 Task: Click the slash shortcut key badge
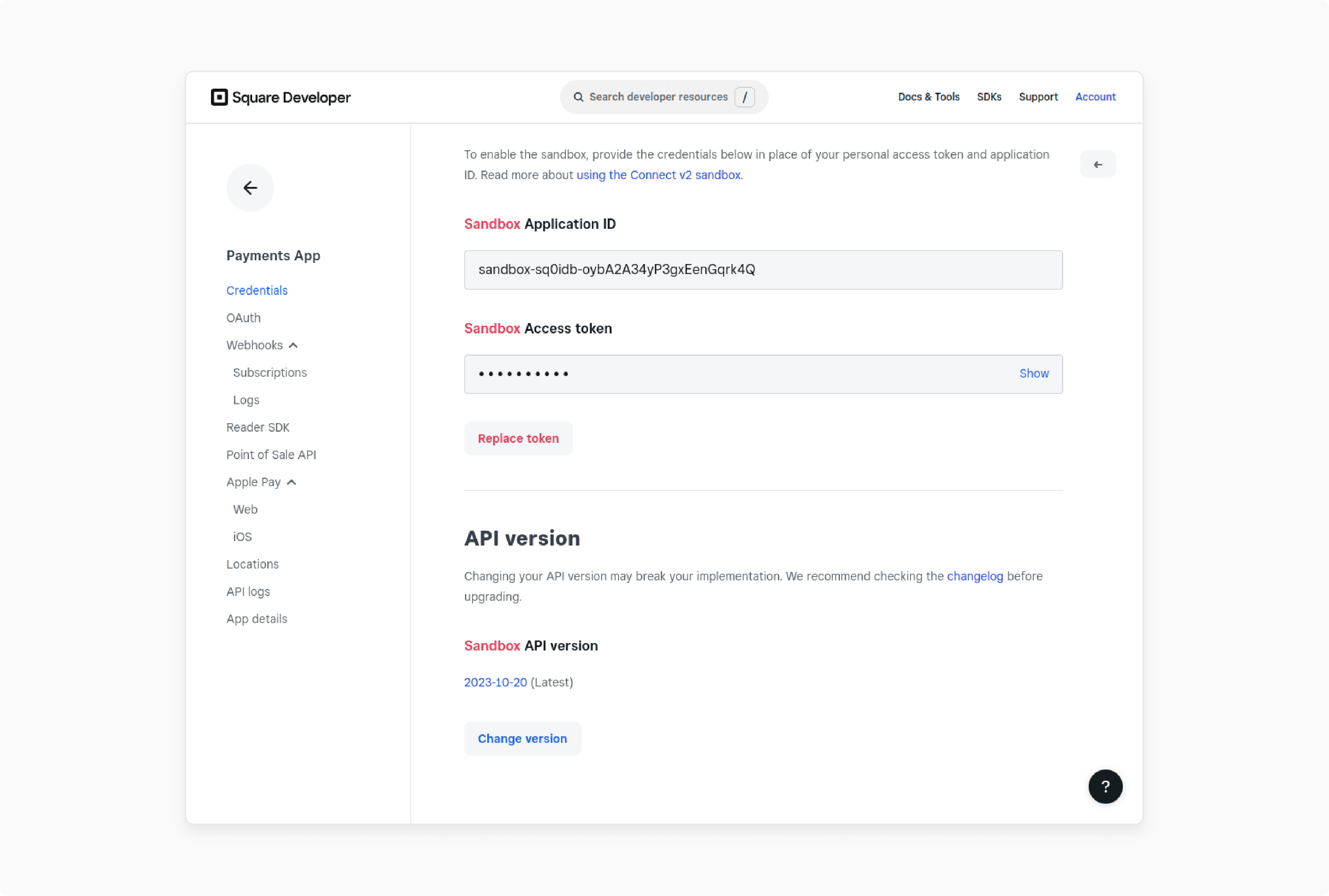(745, 97)
